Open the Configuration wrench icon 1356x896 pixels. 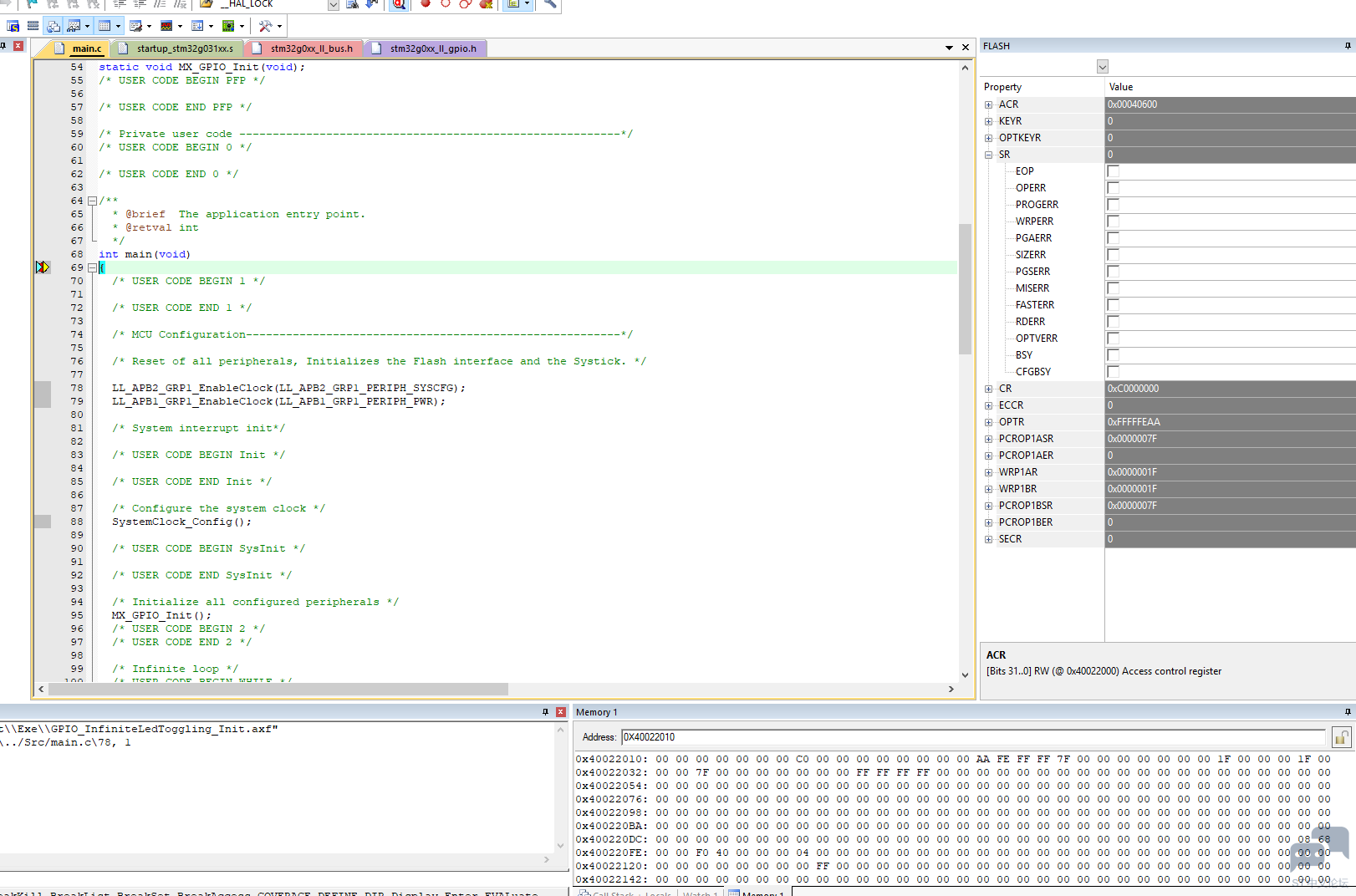tap(549, 3)
